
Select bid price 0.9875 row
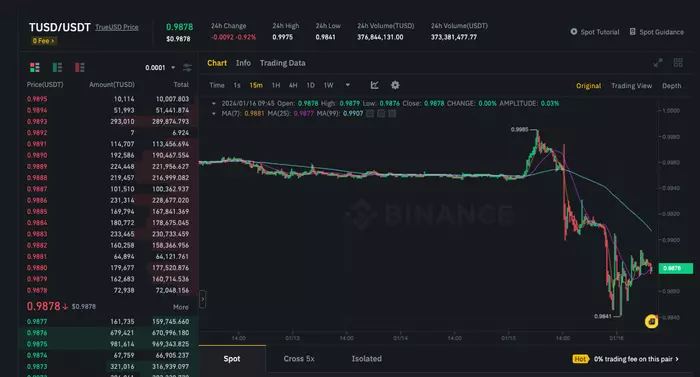tap(108, 344)
